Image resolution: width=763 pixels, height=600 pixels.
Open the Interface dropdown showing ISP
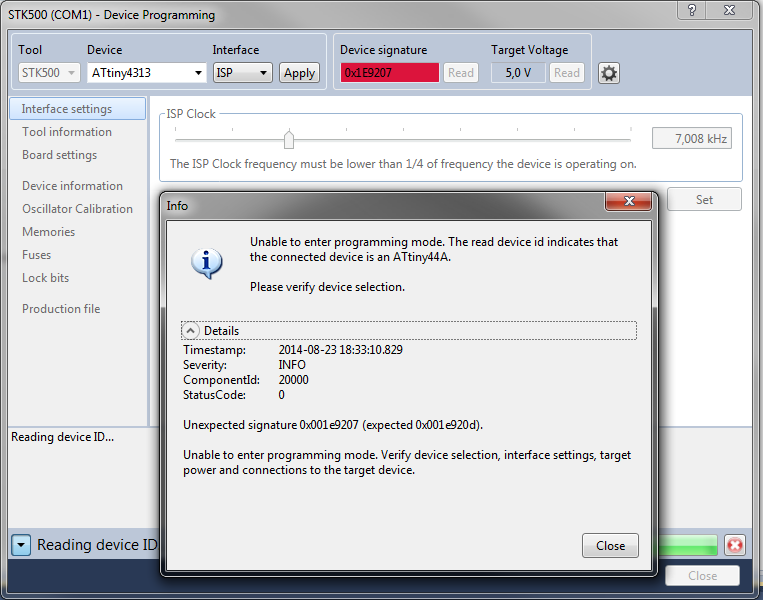tap(242, 73)
